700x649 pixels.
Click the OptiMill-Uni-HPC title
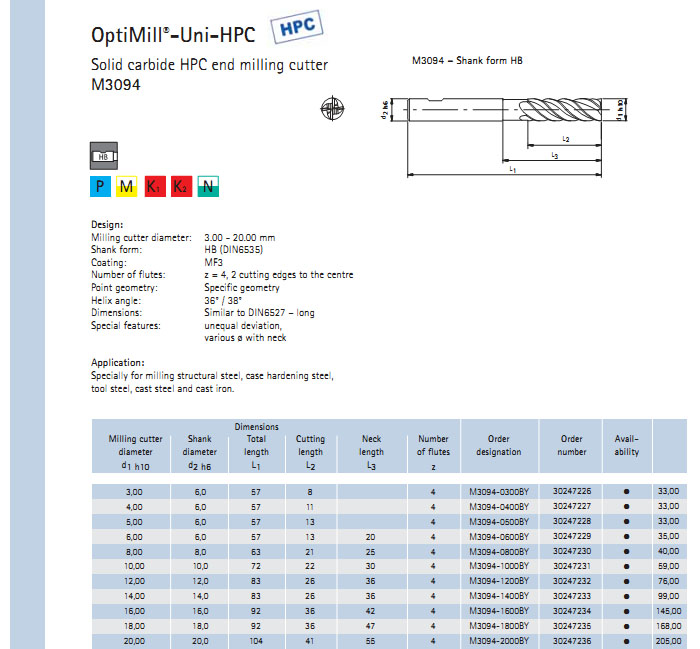(174, 36)
